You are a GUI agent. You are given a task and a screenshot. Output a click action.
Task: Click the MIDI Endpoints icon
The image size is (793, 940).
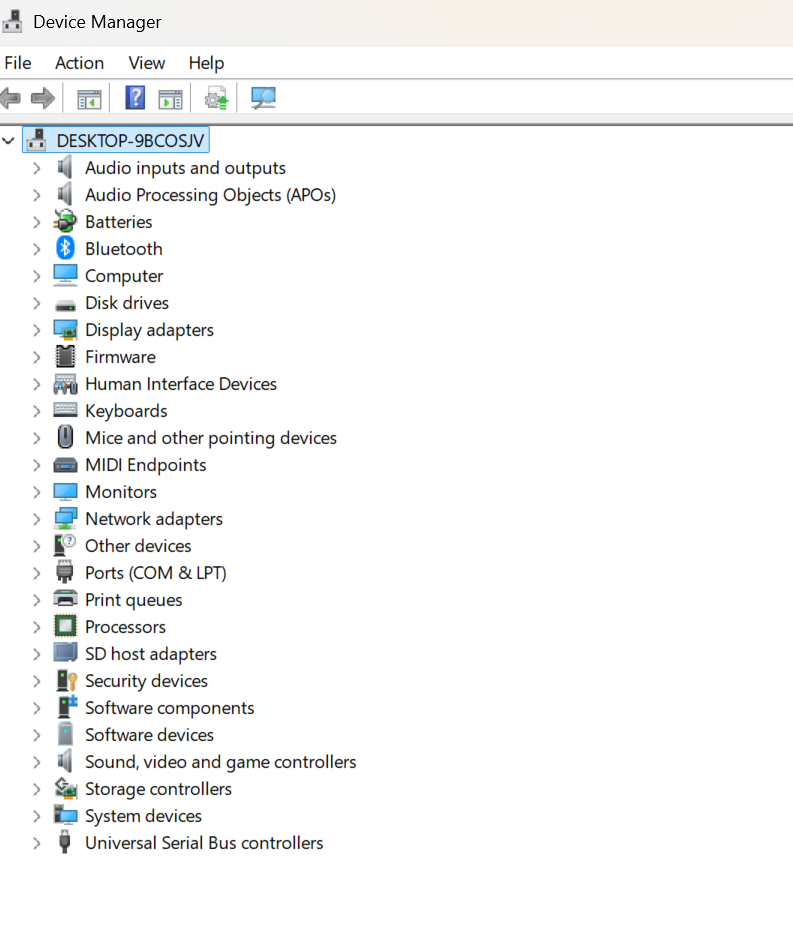coord(65,465)
